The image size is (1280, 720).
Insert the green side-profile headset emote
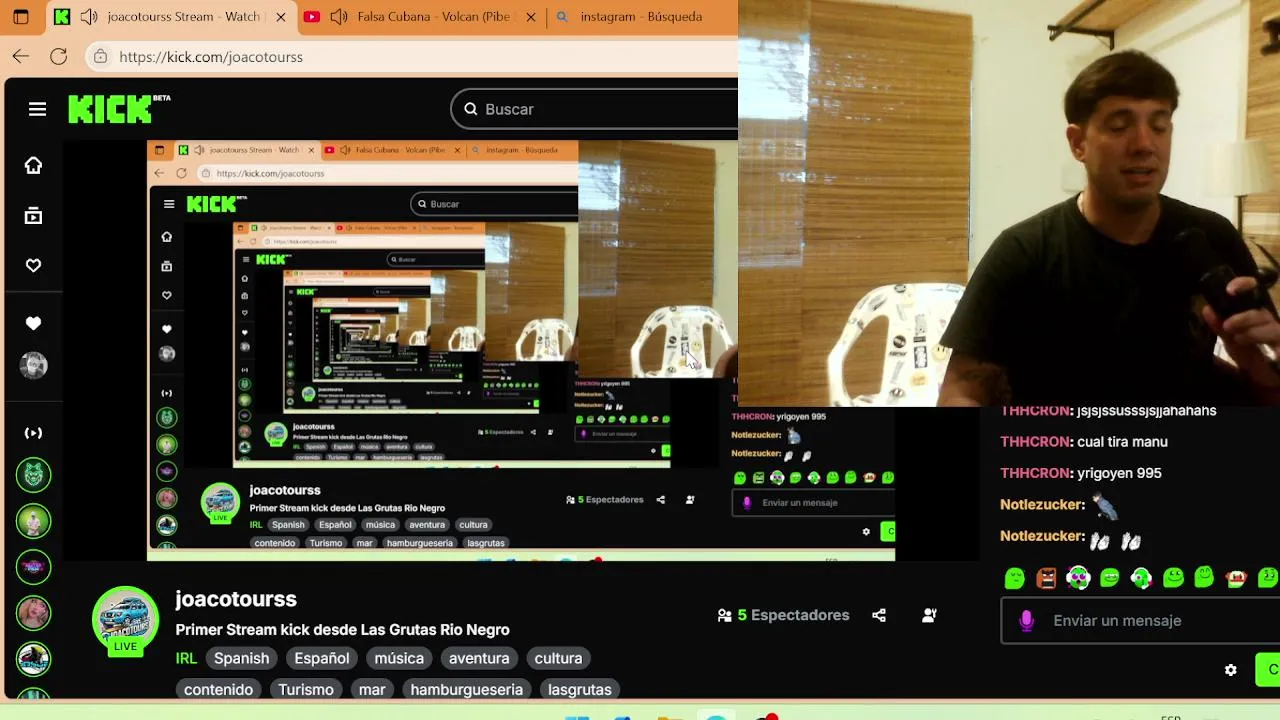[1141, 578]
